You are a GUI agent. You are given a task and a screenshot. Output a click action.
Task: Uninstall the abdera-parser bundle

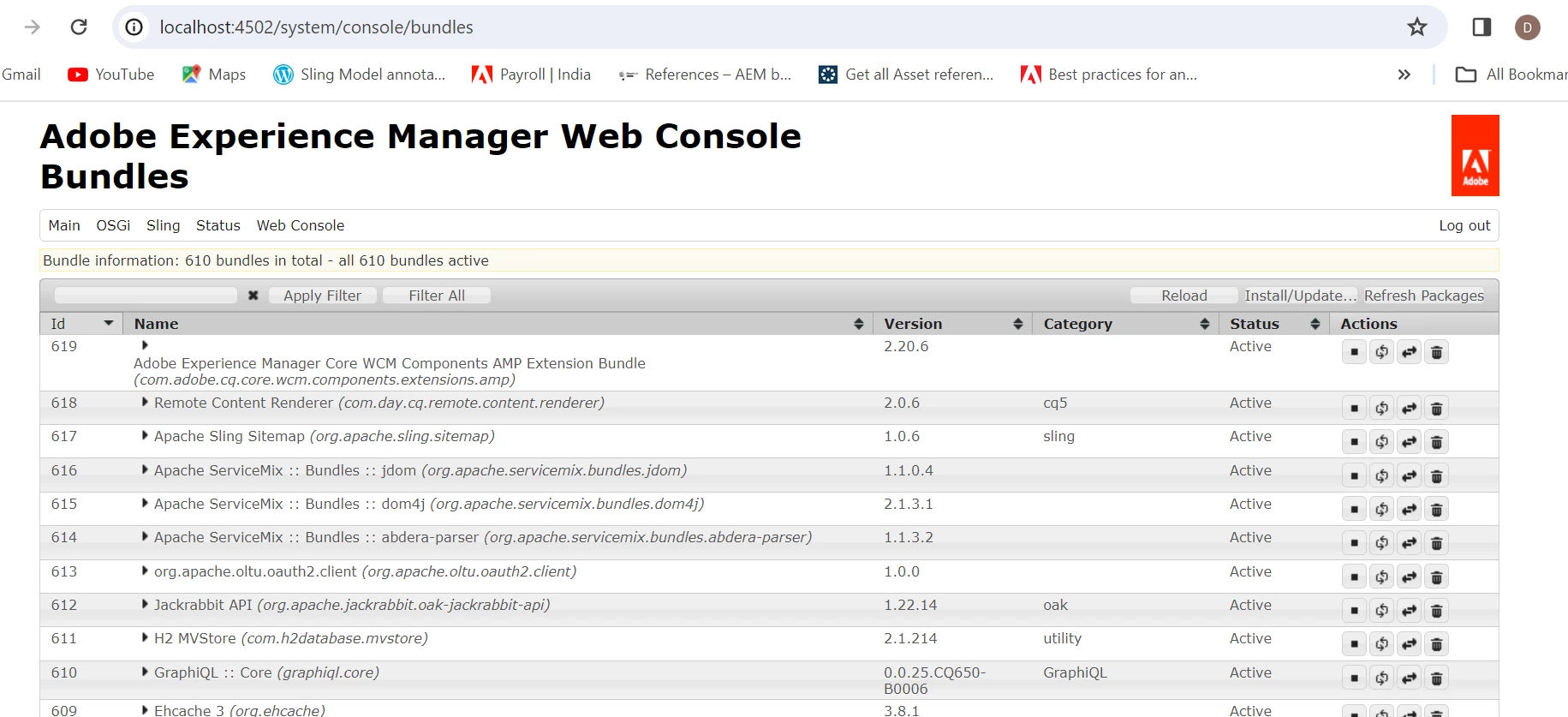[1436, 543]
